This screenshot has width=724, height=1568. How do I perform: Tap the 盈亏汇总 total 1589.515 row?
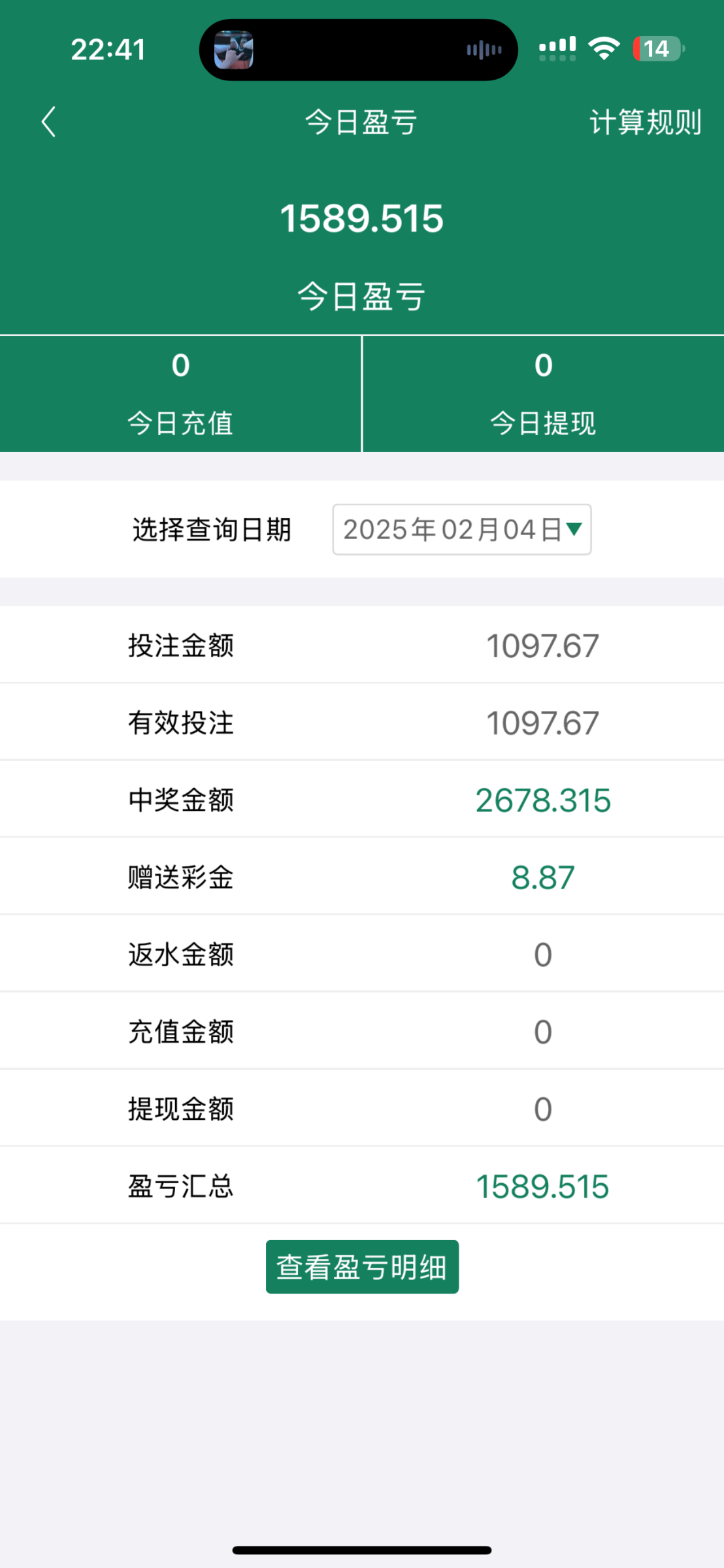[361, 1186]
